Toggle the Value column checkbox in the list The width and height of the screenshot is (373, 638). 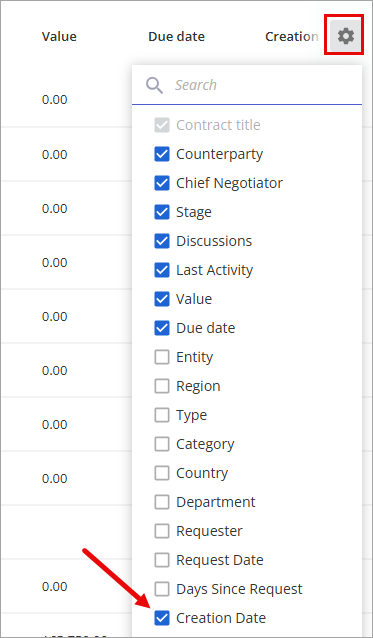click(x=162, y=299)
